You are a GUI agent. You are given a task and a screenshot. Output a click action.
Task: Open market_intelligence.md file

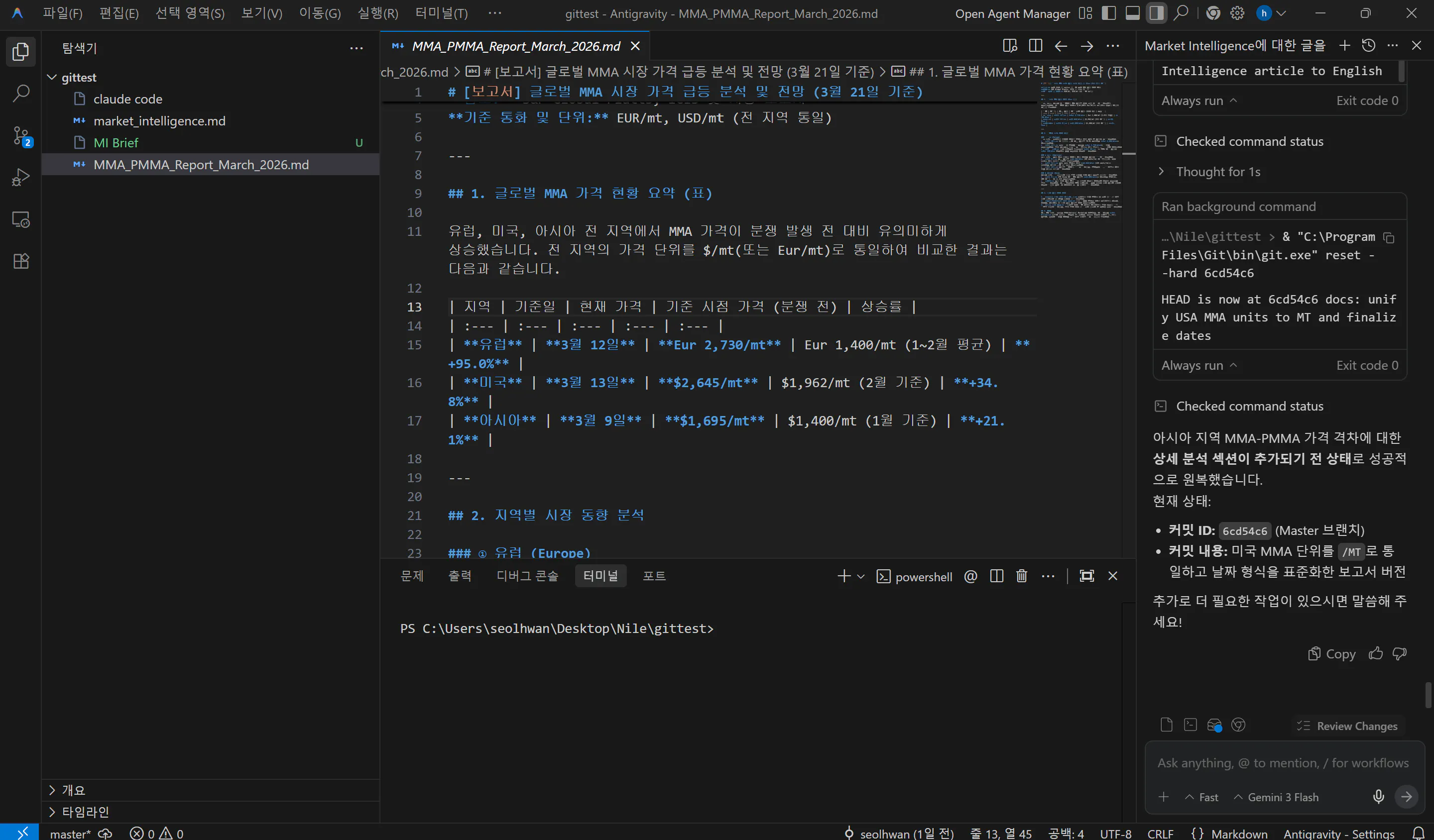211,121
